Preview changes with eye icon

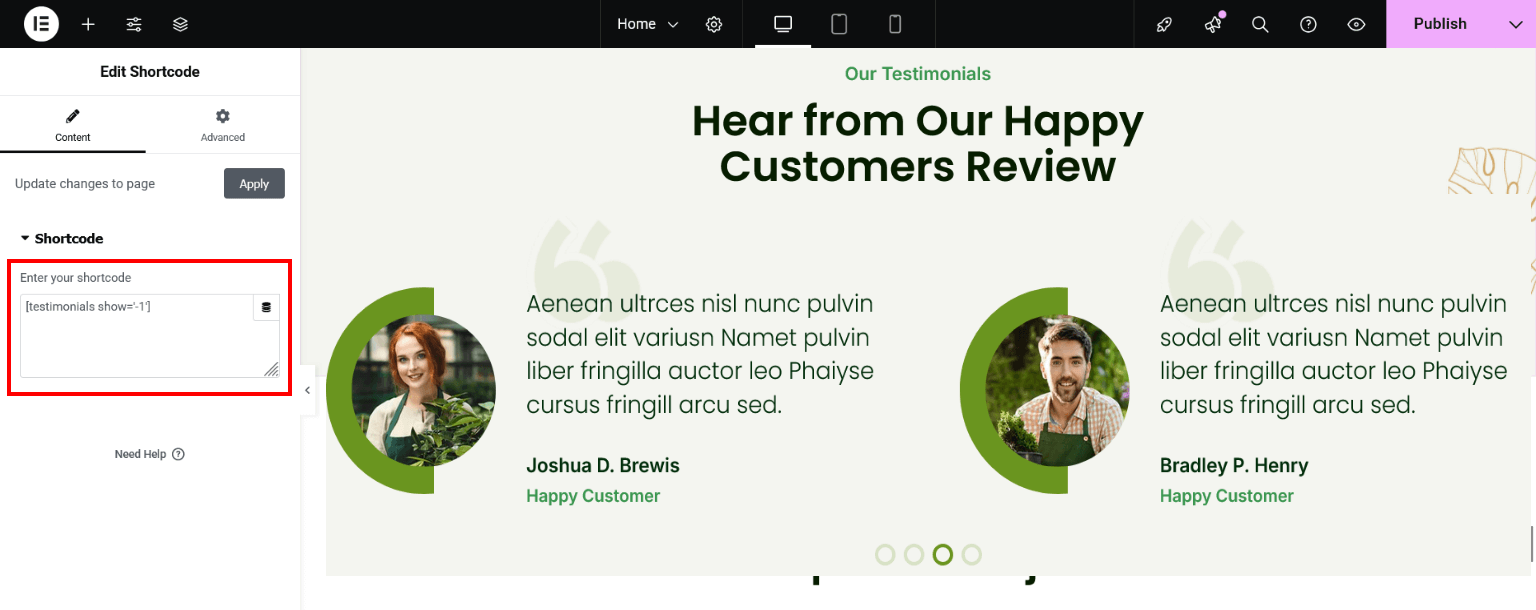[x=1356, y=24]
